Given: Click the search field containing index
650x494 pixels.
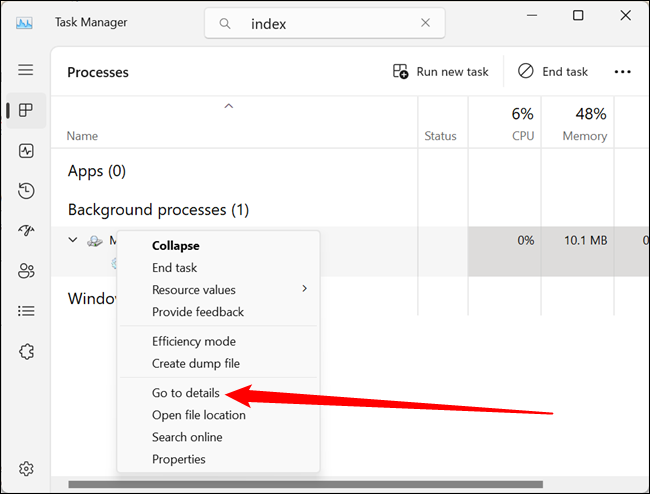Looking at the screenshot, I should coord(325,23).
